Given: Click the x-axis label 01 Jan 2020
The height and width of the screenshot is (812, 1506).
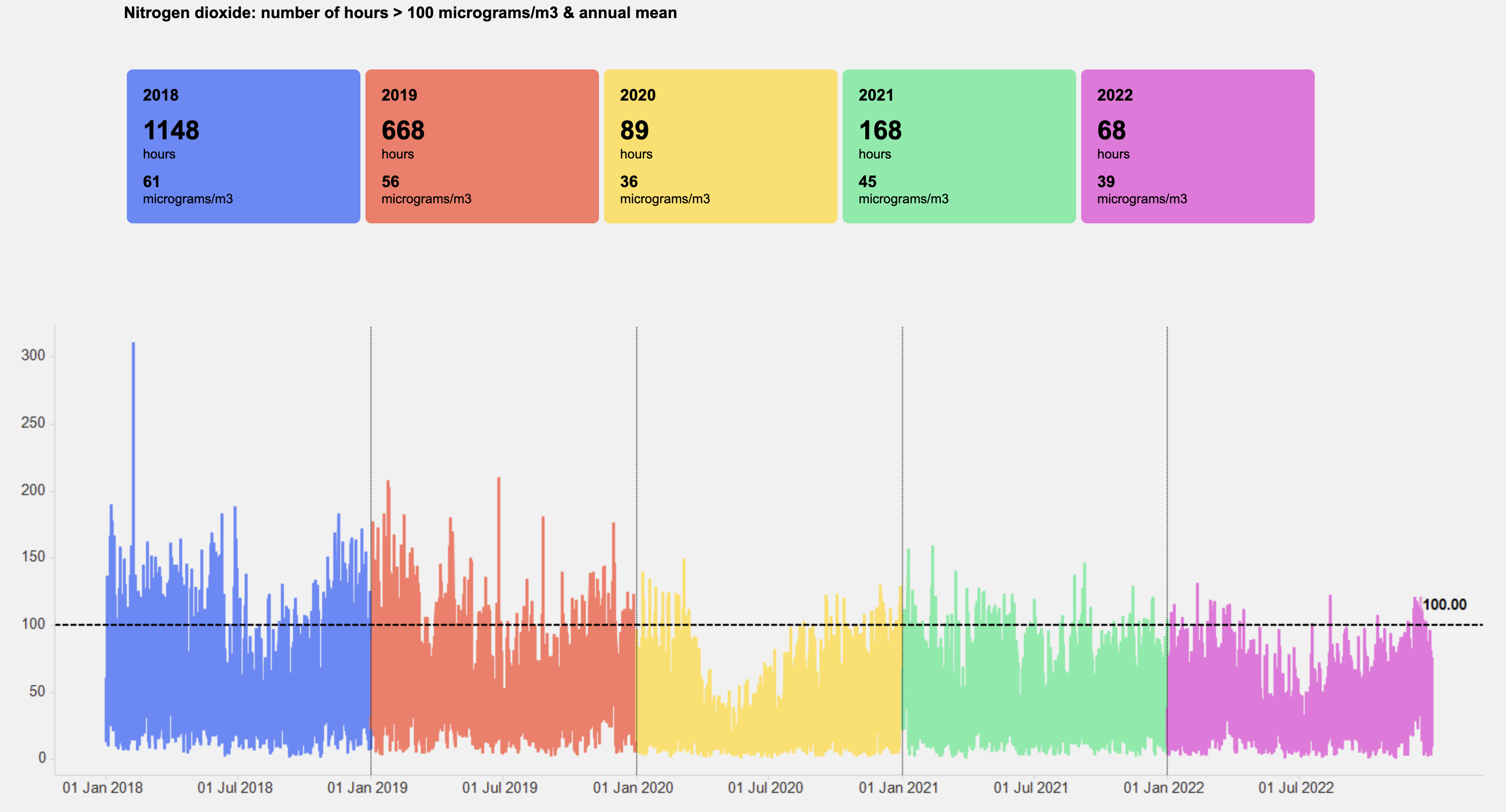Looking at the screenshot, I should pyautogui.click(x=633, y=787).
